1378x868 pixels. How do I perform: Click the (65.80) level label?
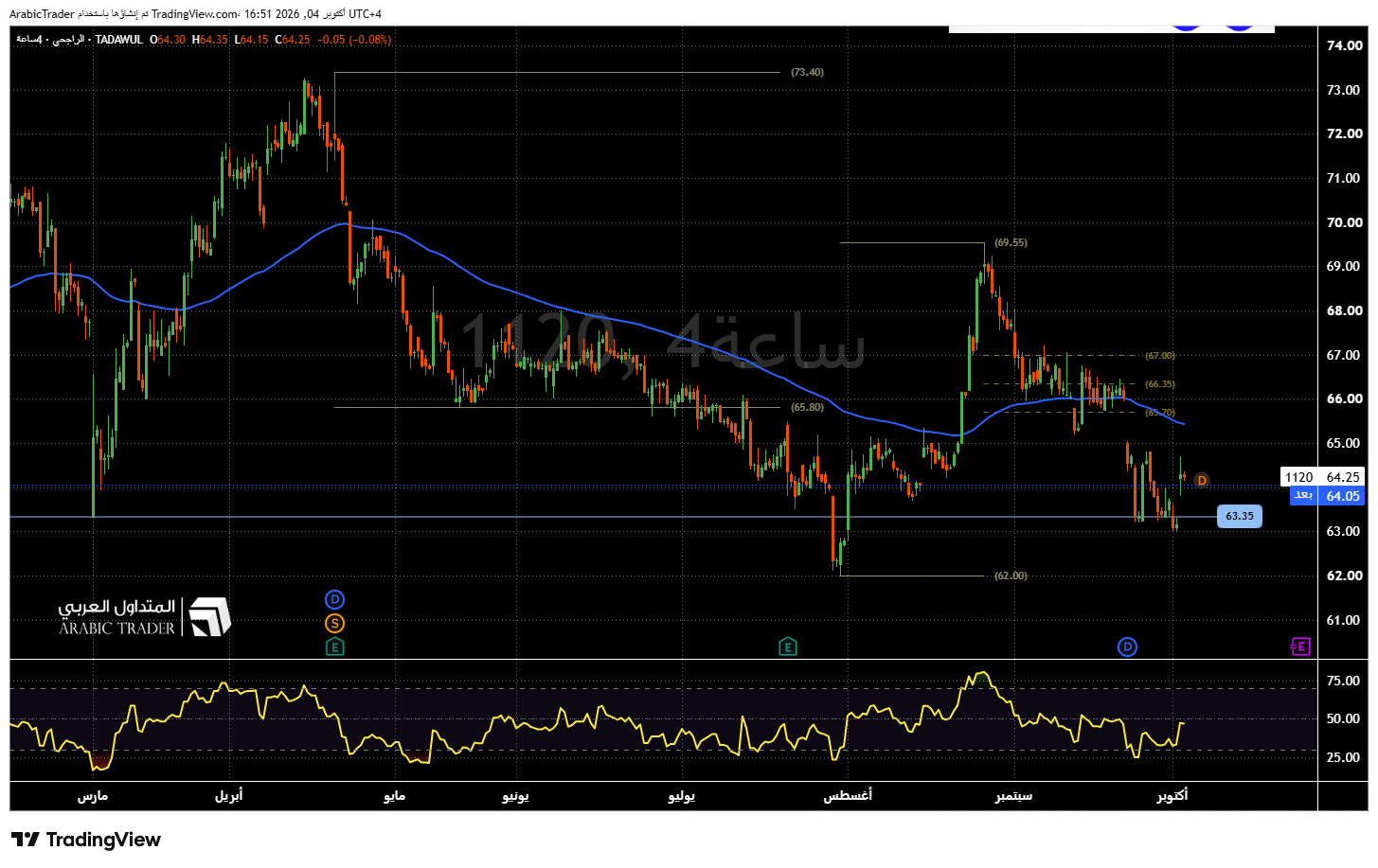point(807,407)
